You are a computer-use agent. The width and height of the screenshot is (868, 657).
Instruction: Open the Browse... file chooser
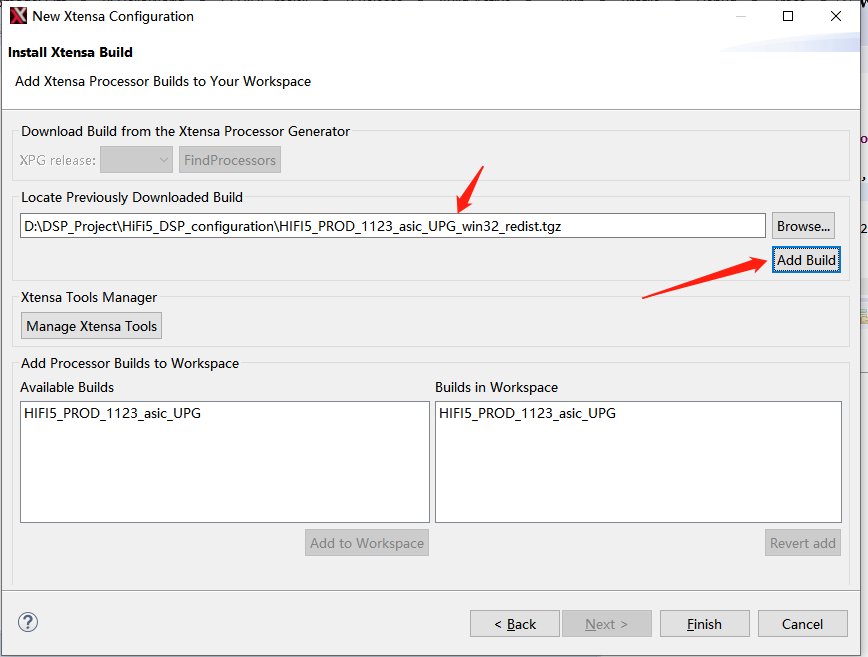click(x=803, y=226)
